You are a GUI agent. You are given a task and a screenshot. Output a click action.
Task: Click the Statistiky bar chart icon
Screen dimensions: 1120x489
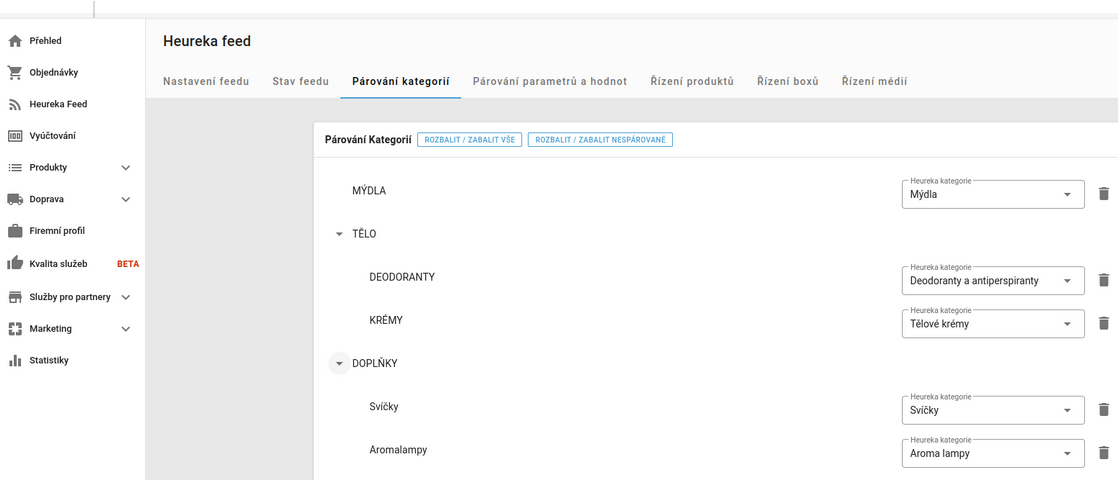click(15, 361)
